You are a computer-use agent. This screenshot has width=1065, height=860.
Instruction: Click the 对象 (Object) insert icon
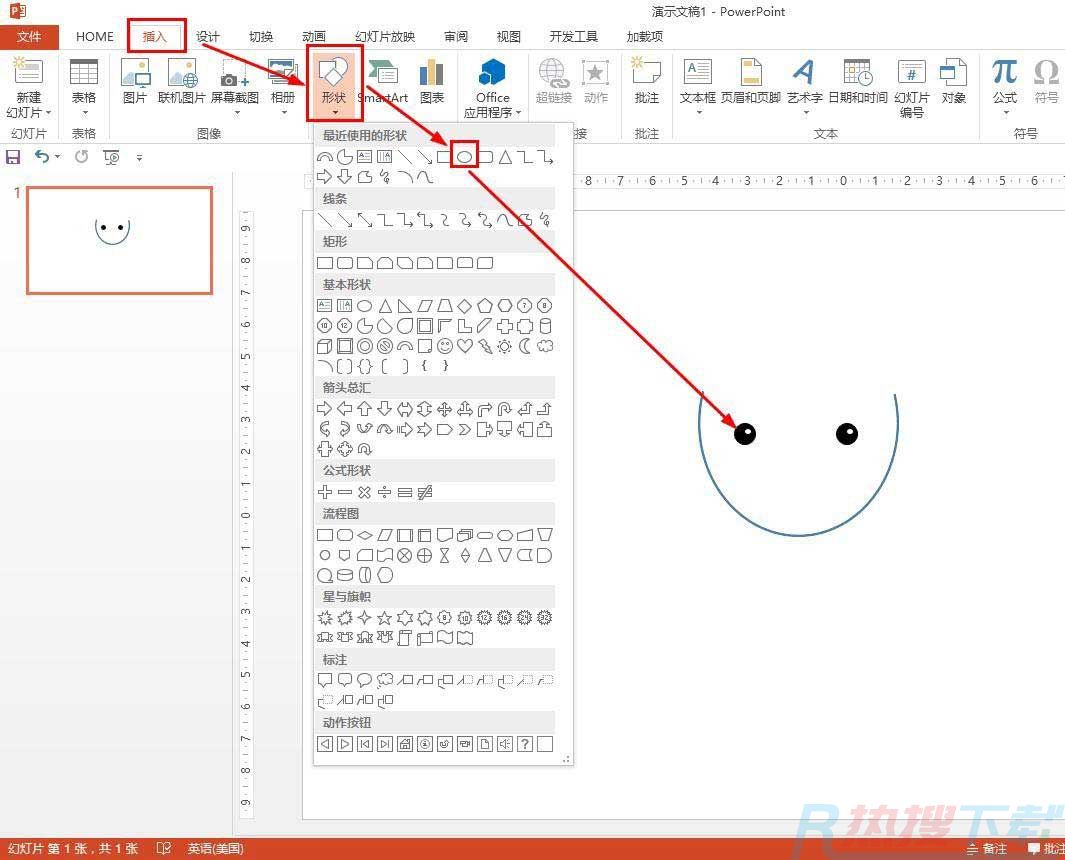[x=953, y=80]
